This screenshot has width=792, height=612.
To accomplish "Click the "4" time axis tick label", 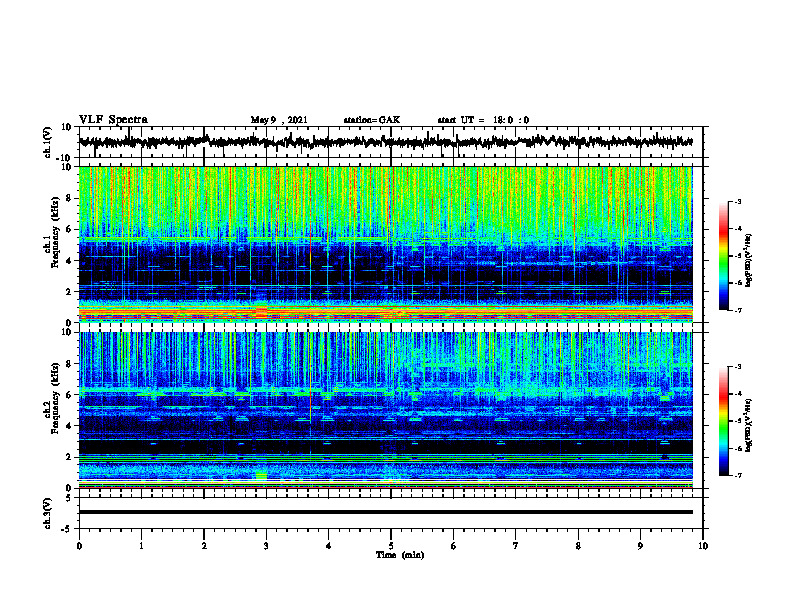I will (x=329, y=546).
